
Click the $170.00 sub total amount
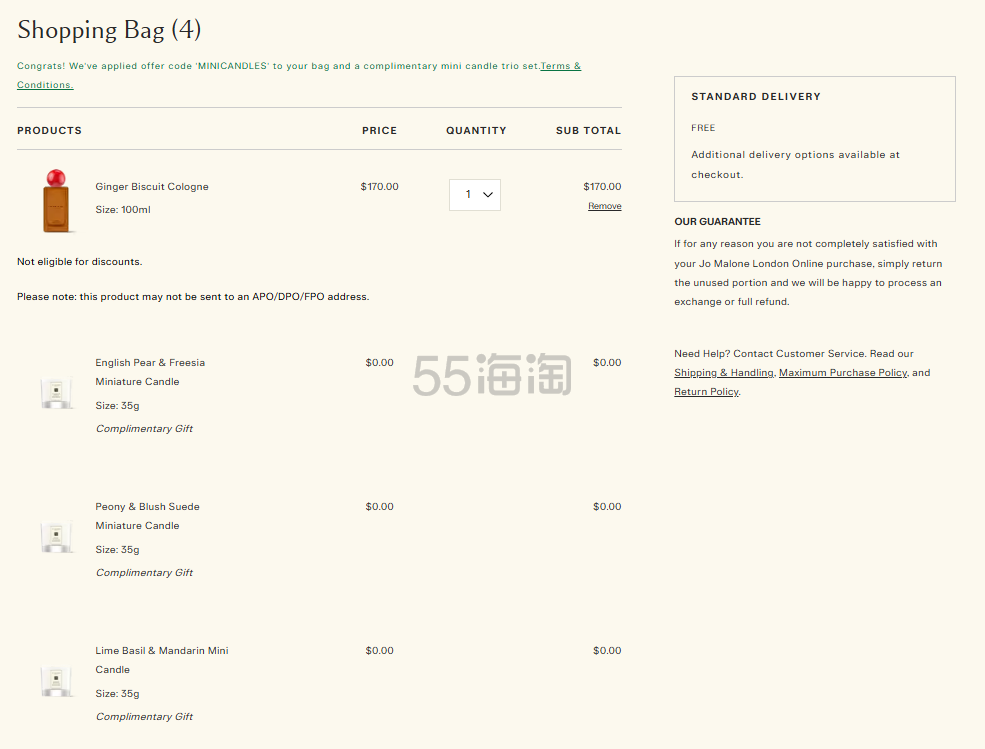click(602, 187)
